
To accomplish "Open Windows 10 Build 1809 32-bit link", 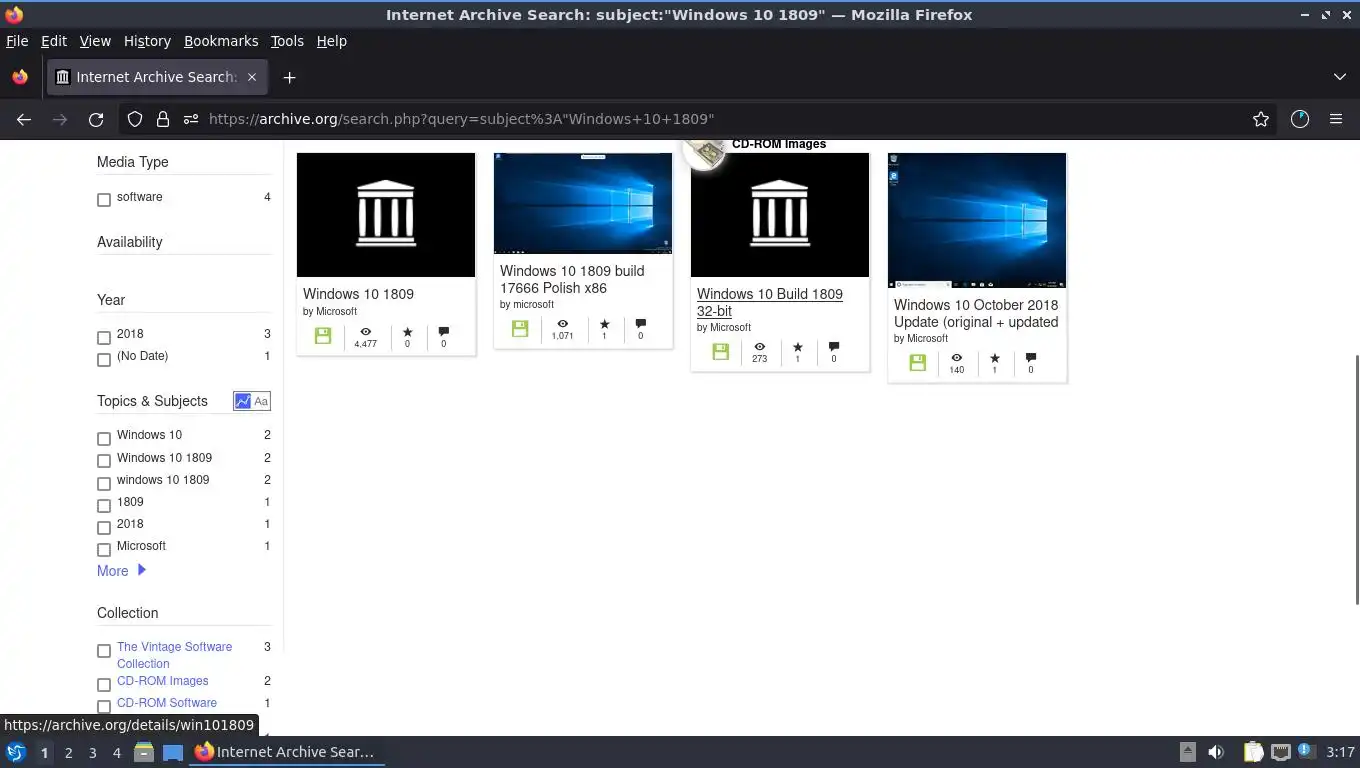I will pyautogui.click(x=770, y=302).
